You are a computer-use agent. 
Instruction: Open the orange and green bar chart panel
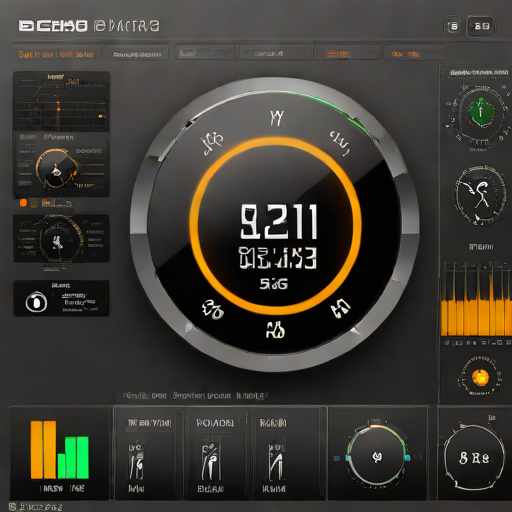pyautogui.click(x=60, y=453)
